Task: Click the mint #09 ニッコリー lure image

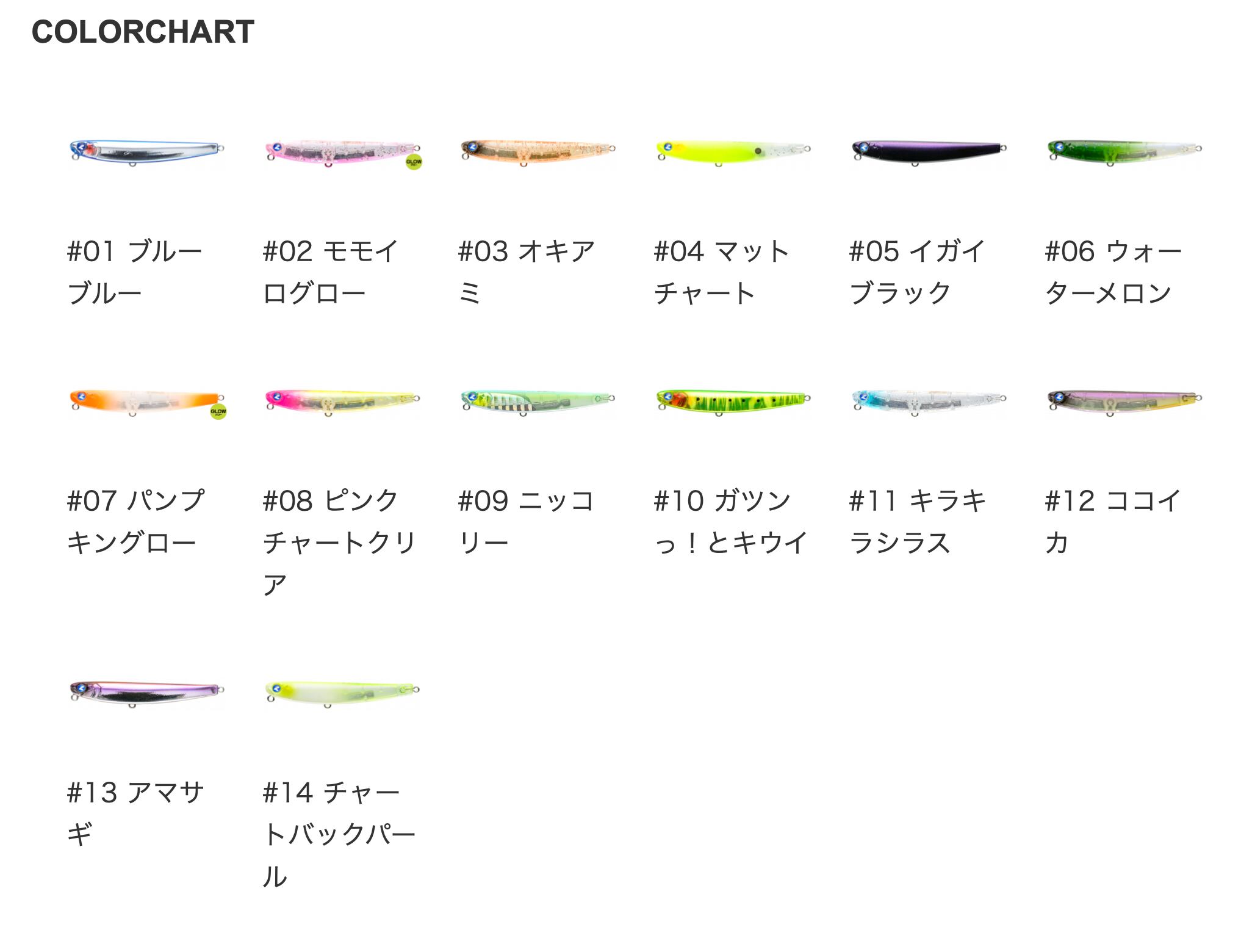Action: click(537, 401)
